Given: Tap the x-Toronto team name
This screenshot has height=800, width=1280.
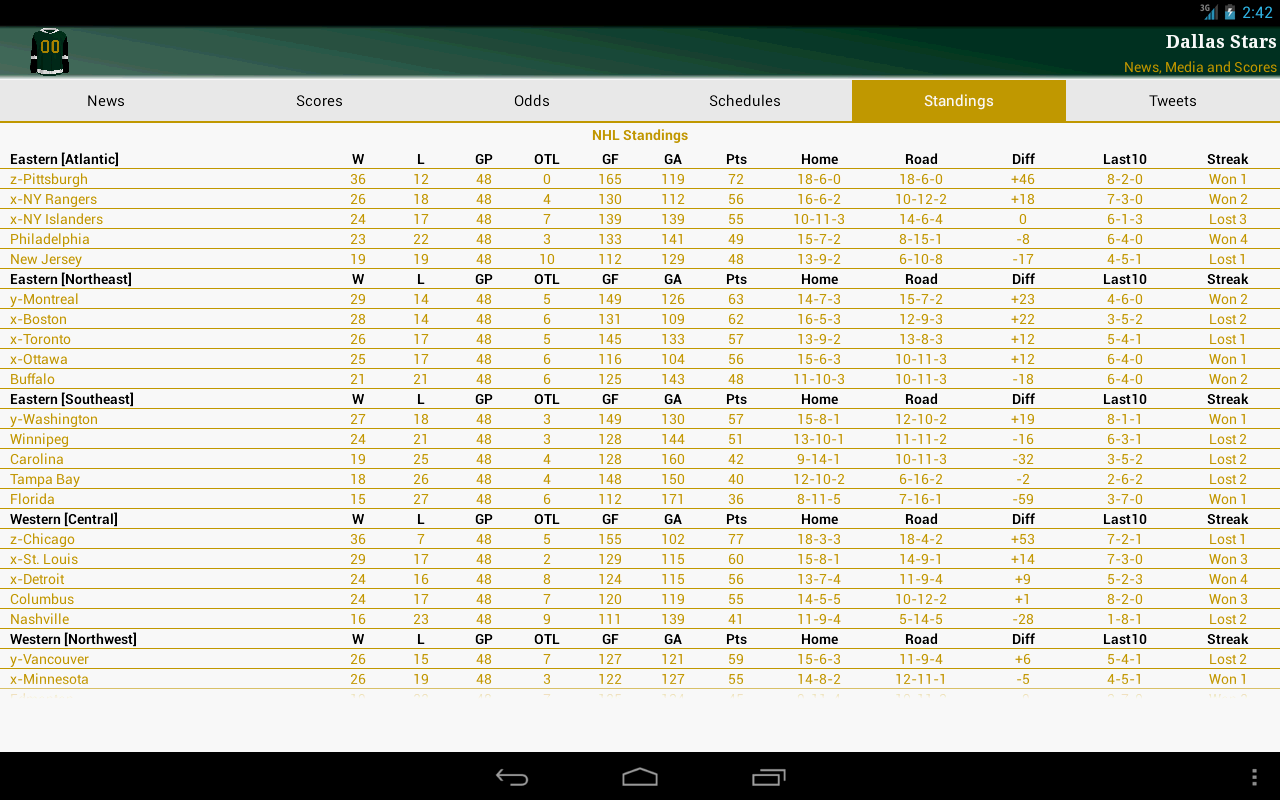Looking at the screenshot, I should 41,339.
